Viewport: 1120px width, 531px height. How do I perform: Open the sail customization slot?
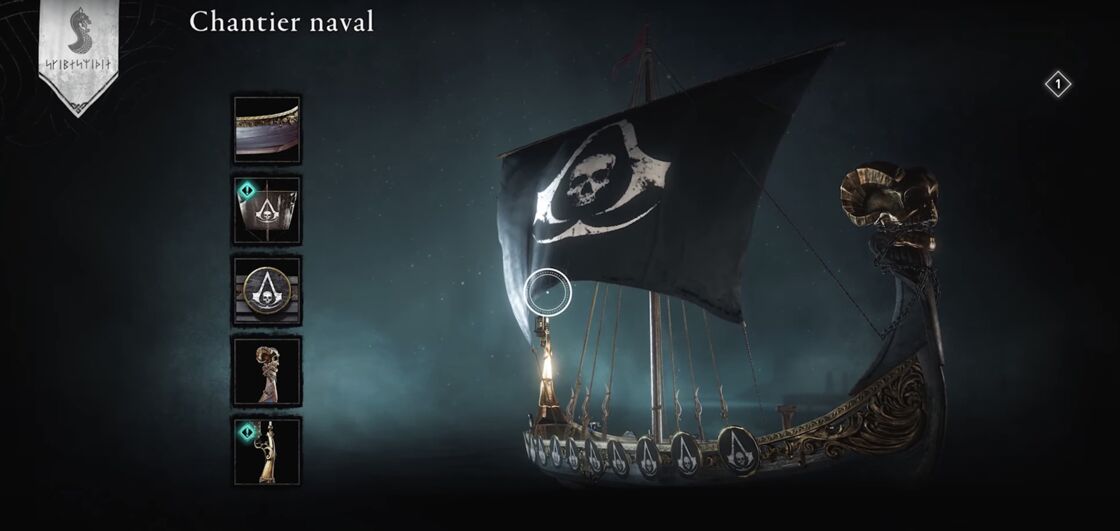tap(267, 210)
